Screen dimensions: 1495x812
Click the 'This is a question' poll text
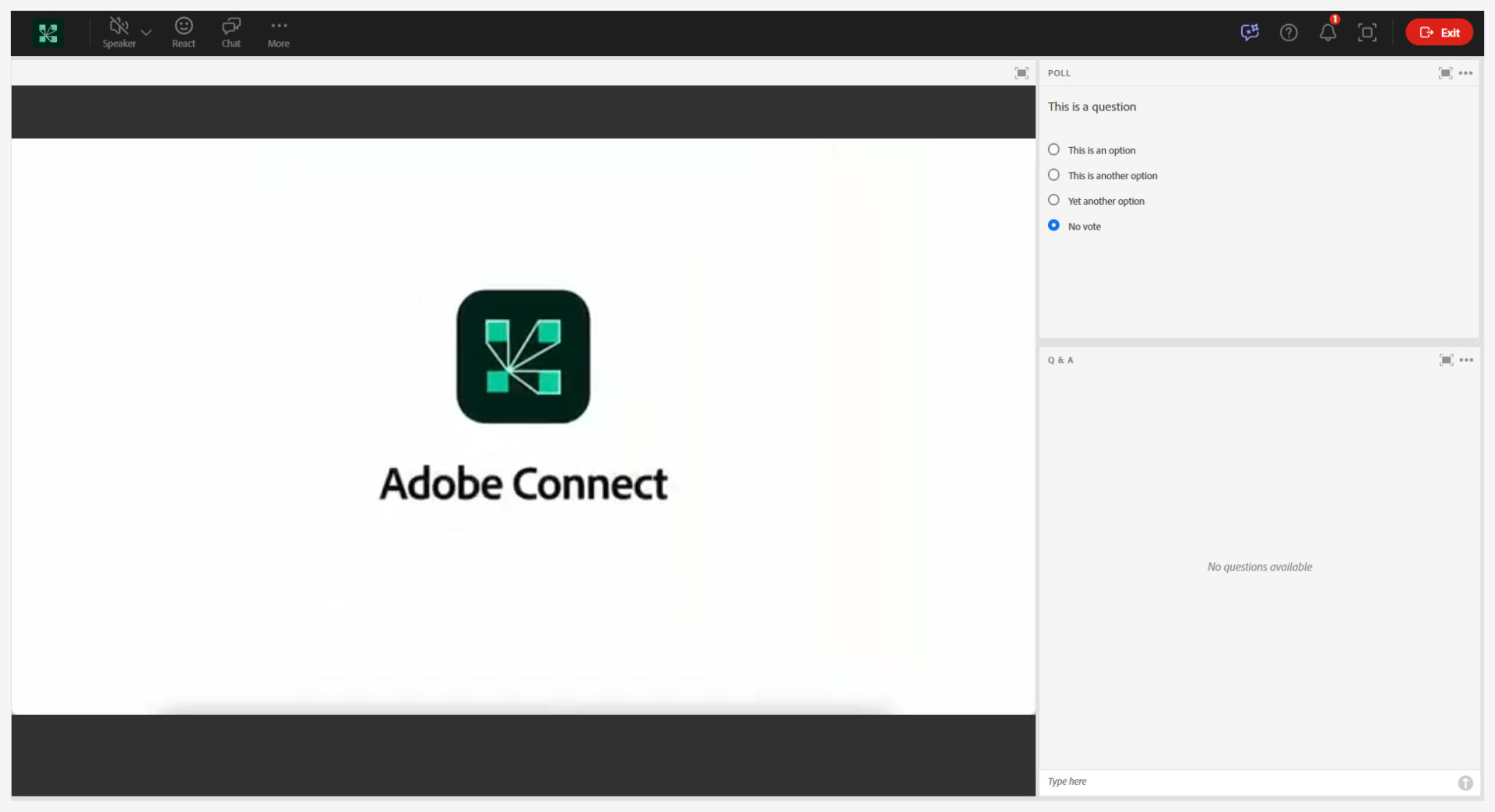coord(1092,107)
